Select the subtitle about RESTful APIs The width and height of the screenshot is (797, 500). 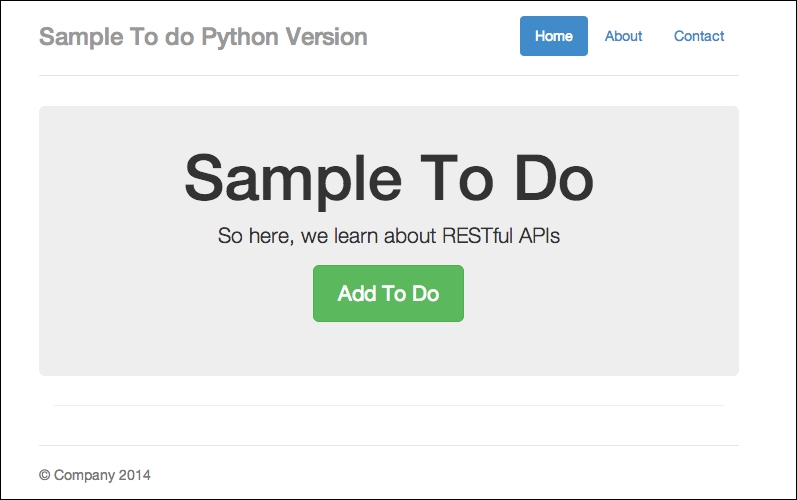point(389,237)
